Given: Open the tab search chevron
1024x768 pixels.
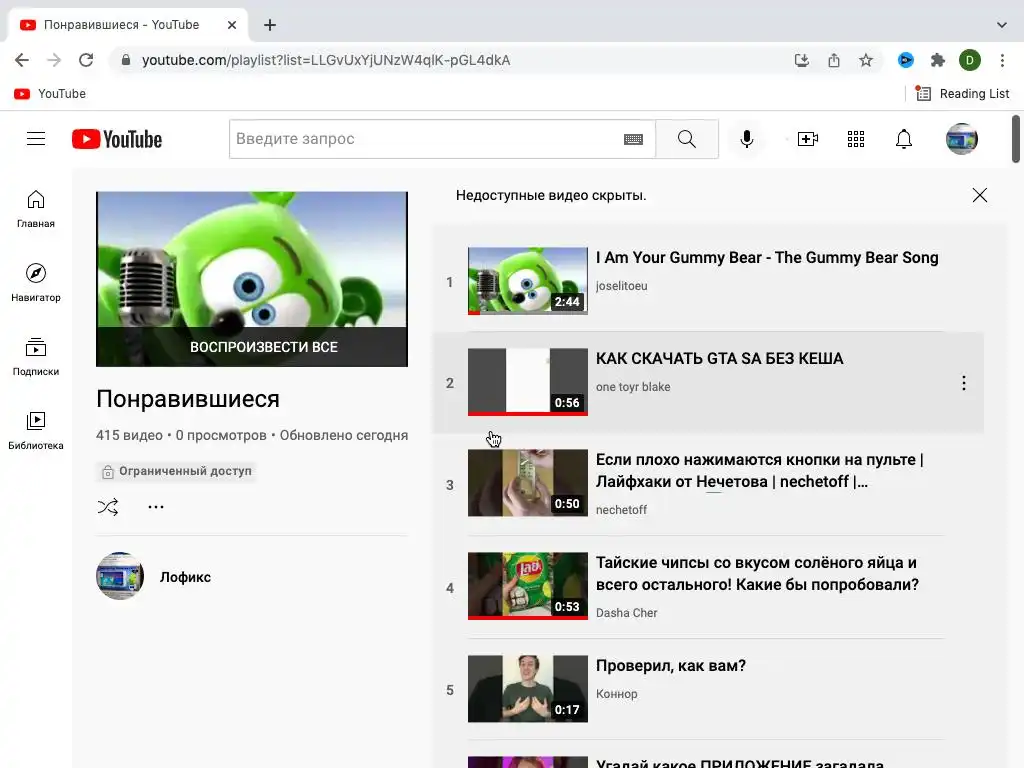Looking at the screenshot, I should coord(1002,25).
